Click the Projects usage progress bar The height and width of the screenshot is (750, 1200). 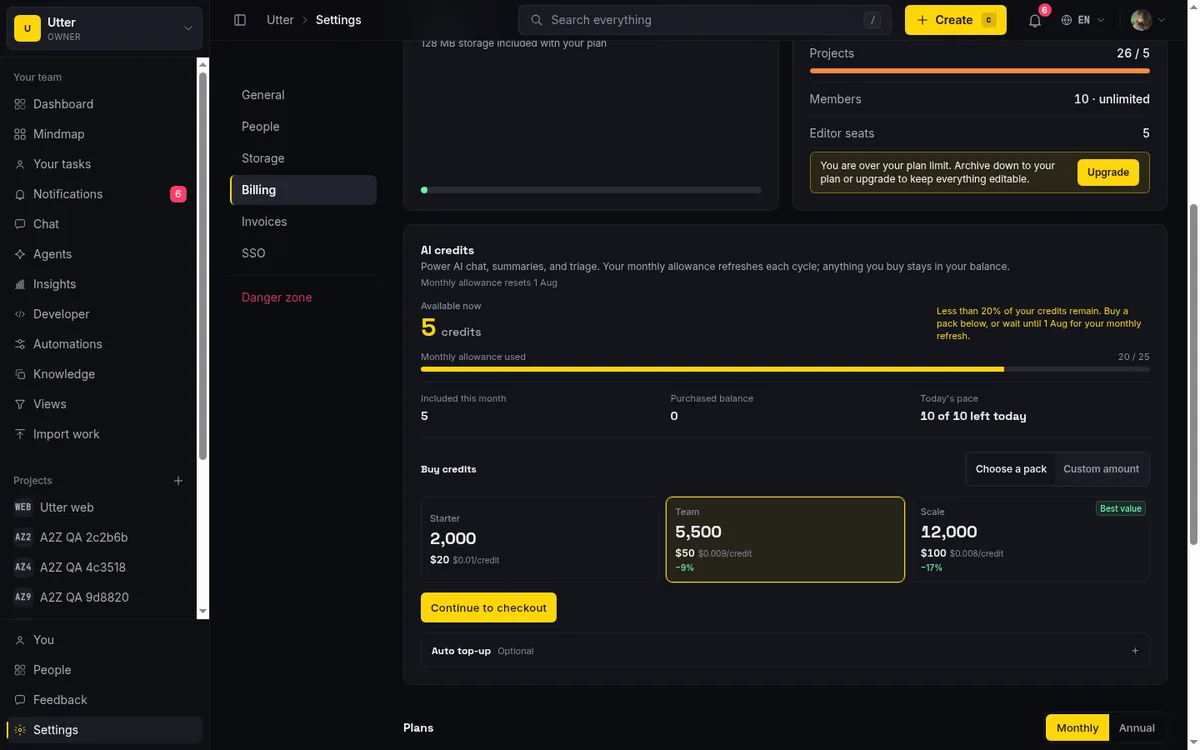click(979, 71)
